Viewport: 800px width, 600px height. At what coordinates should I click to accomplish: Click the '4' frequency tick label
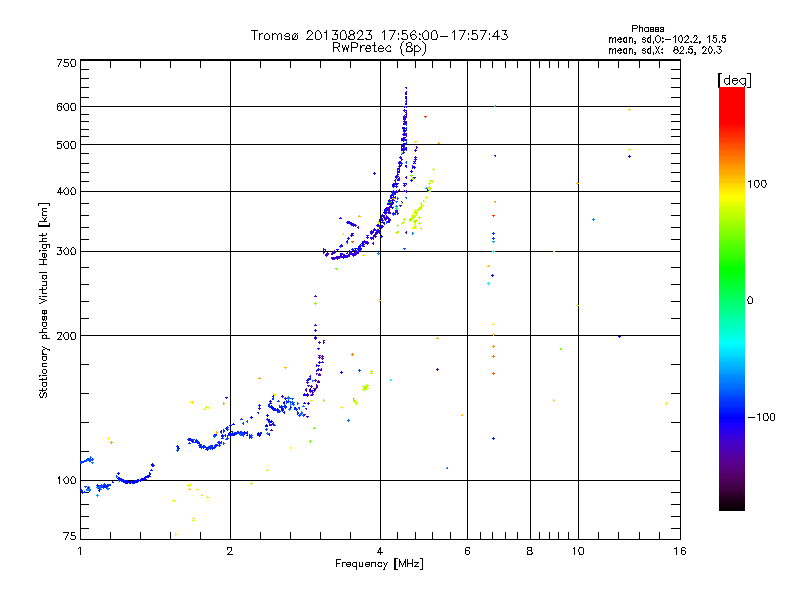tap(380, 551)
